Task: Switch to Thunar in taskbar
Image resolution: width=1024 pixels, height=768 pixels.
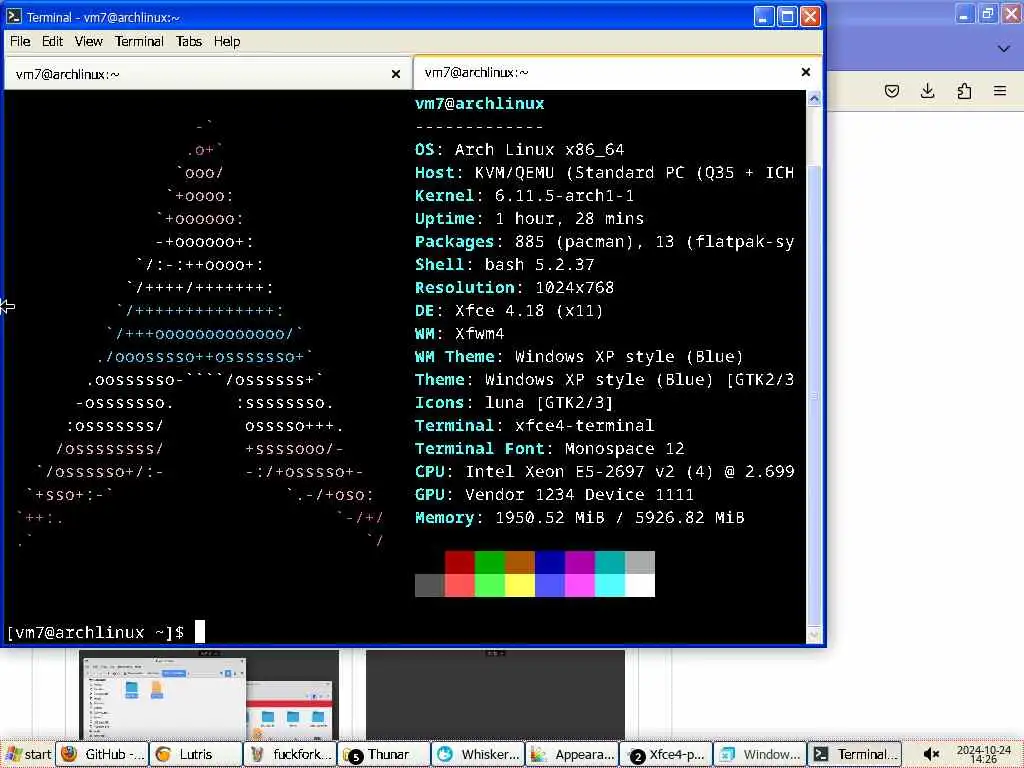Action: (x=384, y=754)
